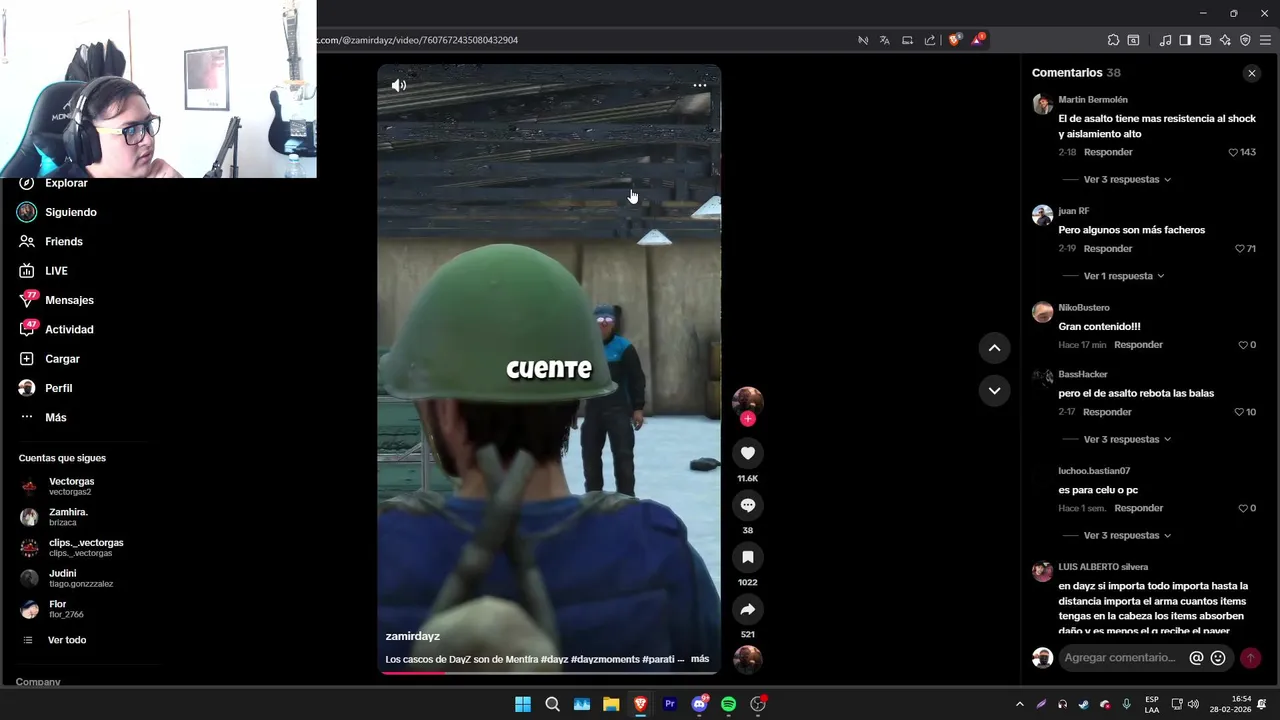This screenshot has height=720, width=1280.
Task: Insert a mention with the @ icon
Action: (x=1196, y=658)
